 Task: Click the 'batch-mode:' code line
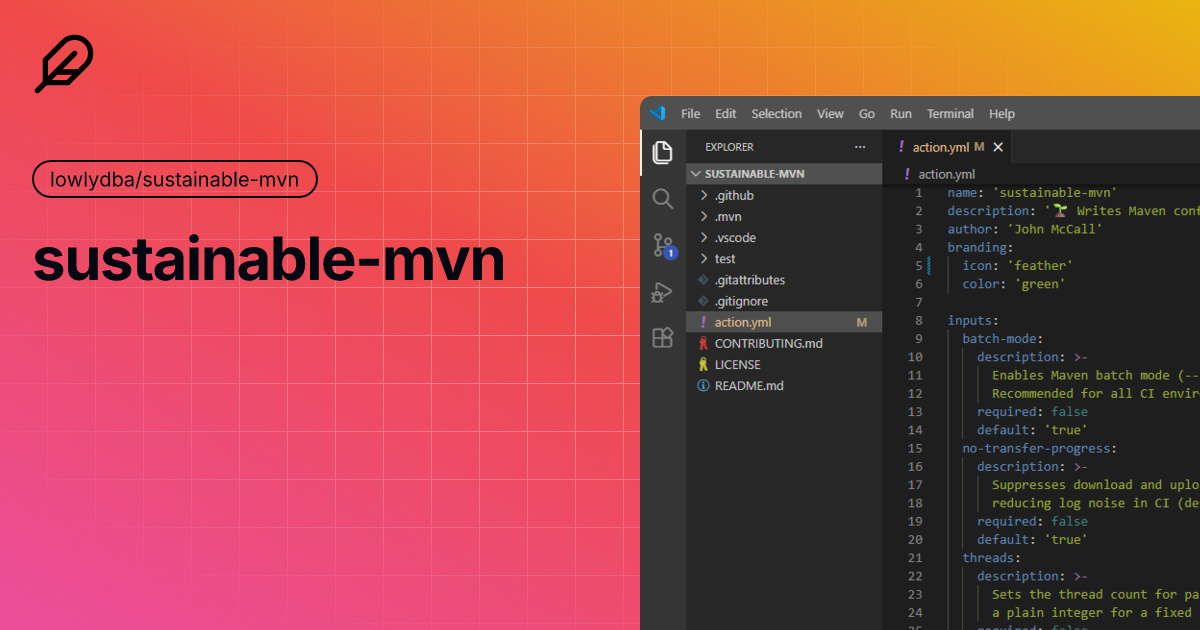(1003, 339)
